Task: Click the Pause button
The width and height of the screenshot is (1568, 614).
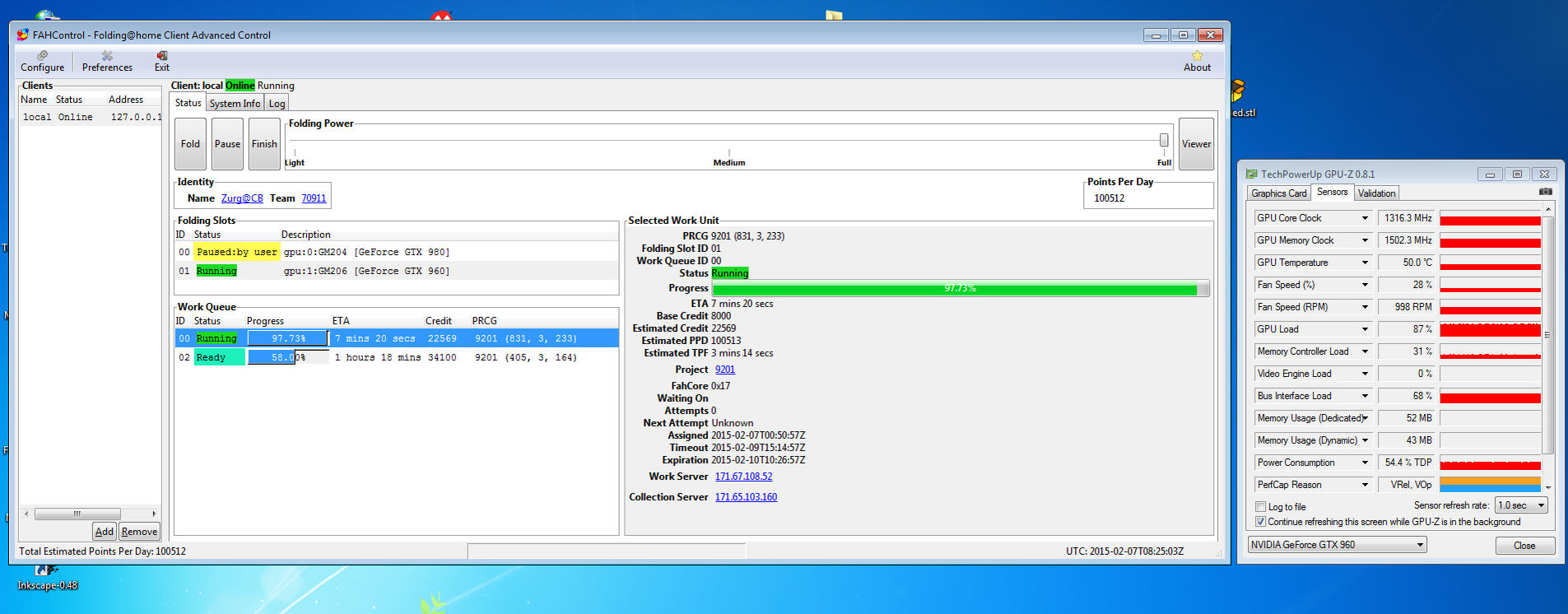Action: tap(227, 144)
